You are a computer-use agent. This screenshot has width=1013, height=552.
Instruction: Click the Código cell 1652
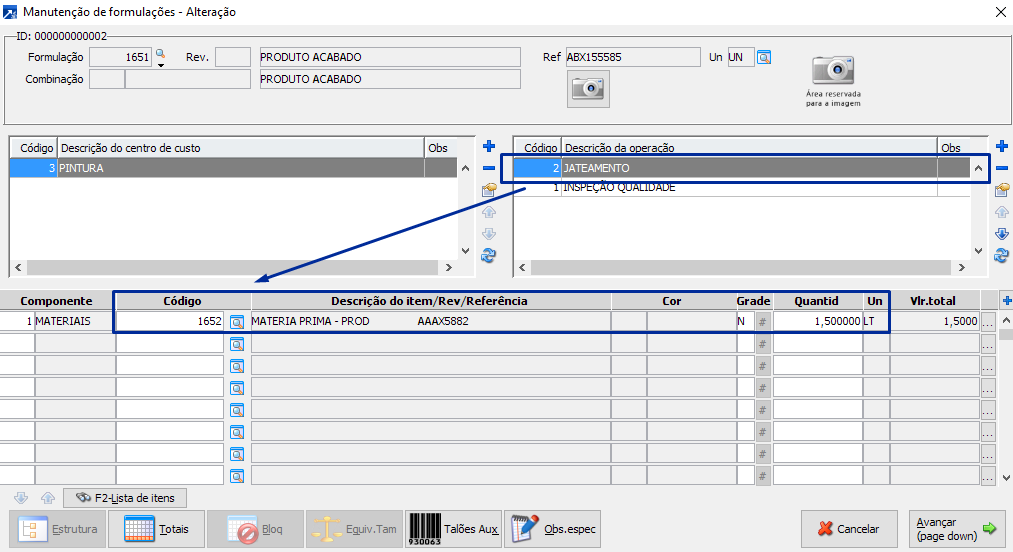[170, 322]
